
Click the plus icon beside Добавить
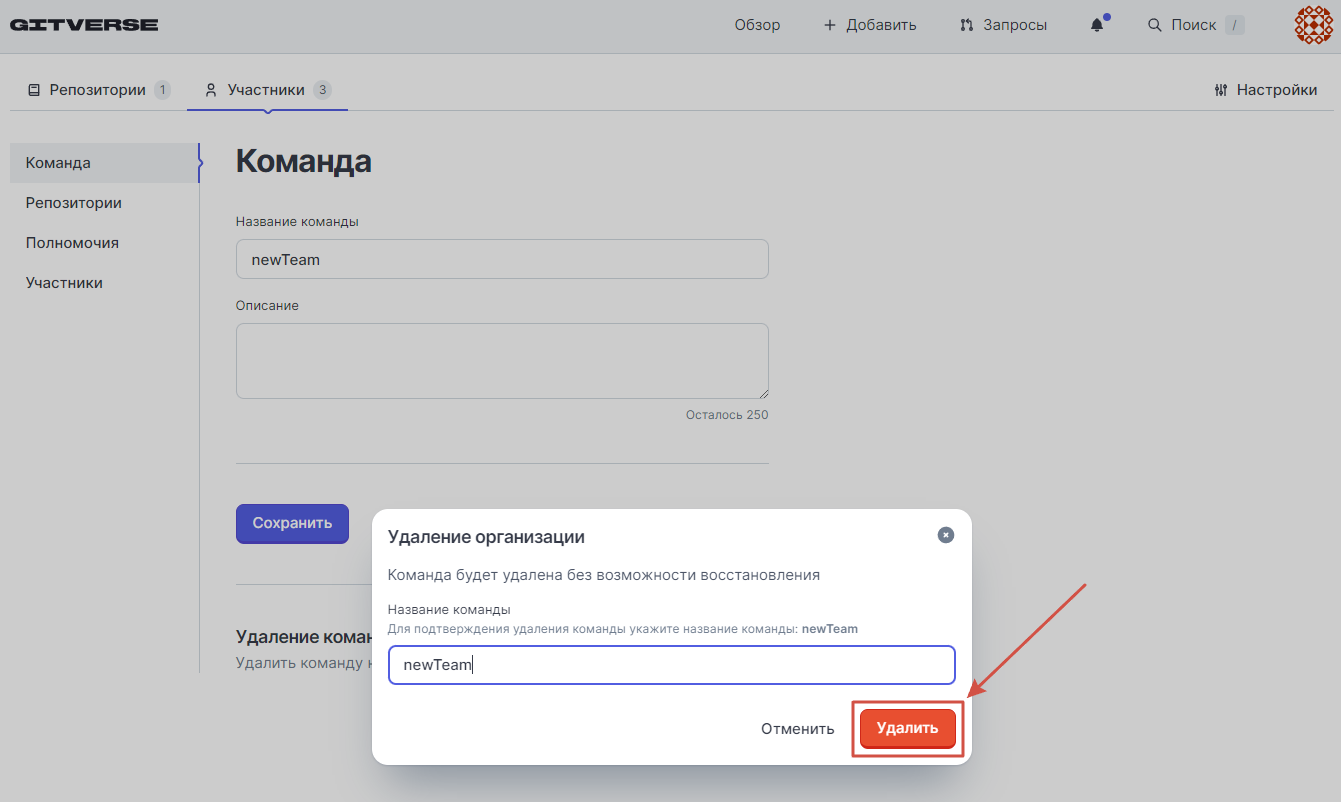[x=829, y=25]
